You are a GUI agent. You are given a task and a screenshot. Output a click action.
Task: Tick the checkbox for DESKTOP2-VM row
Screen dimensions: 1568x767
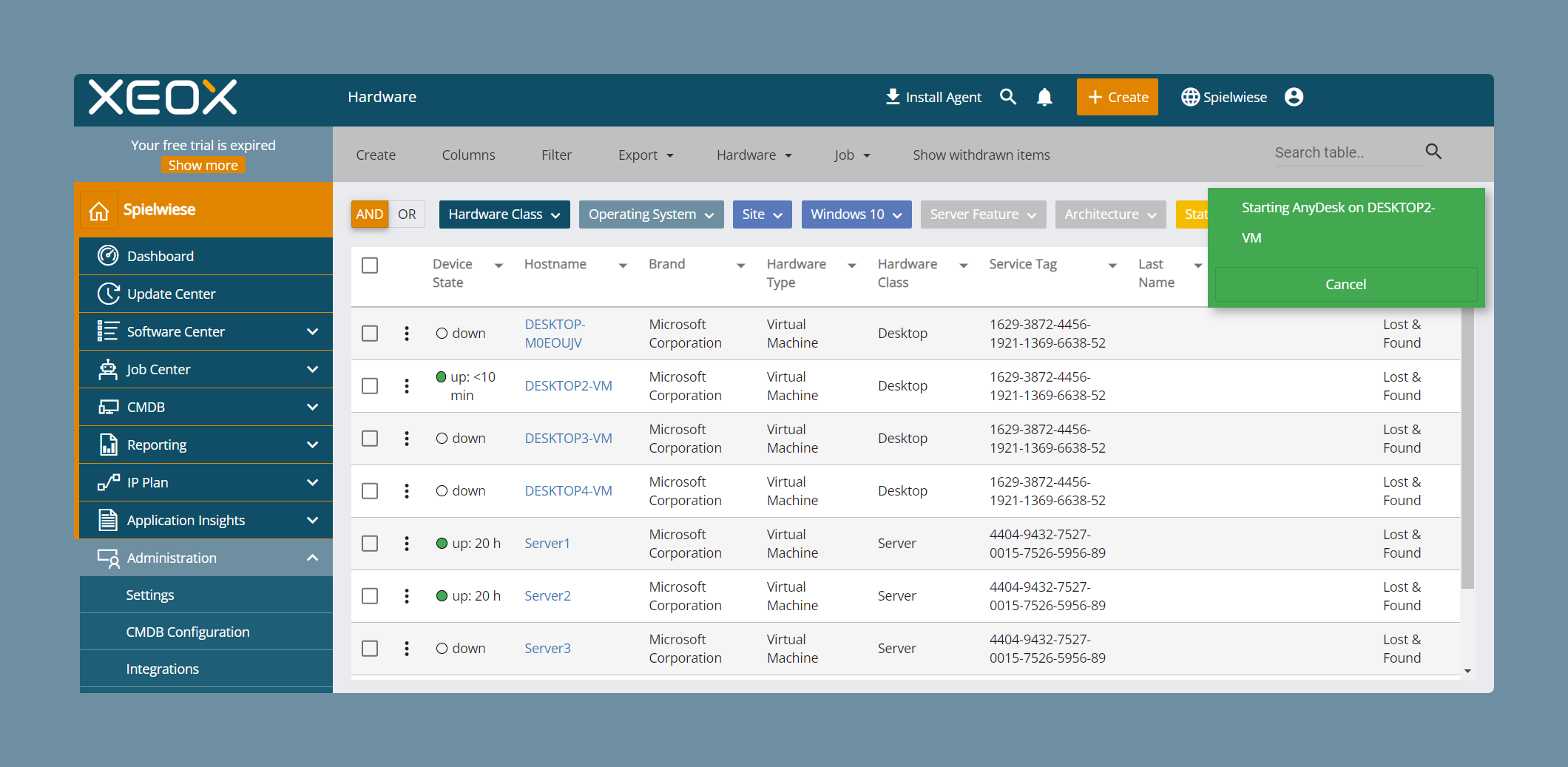(x=370, y=386)
